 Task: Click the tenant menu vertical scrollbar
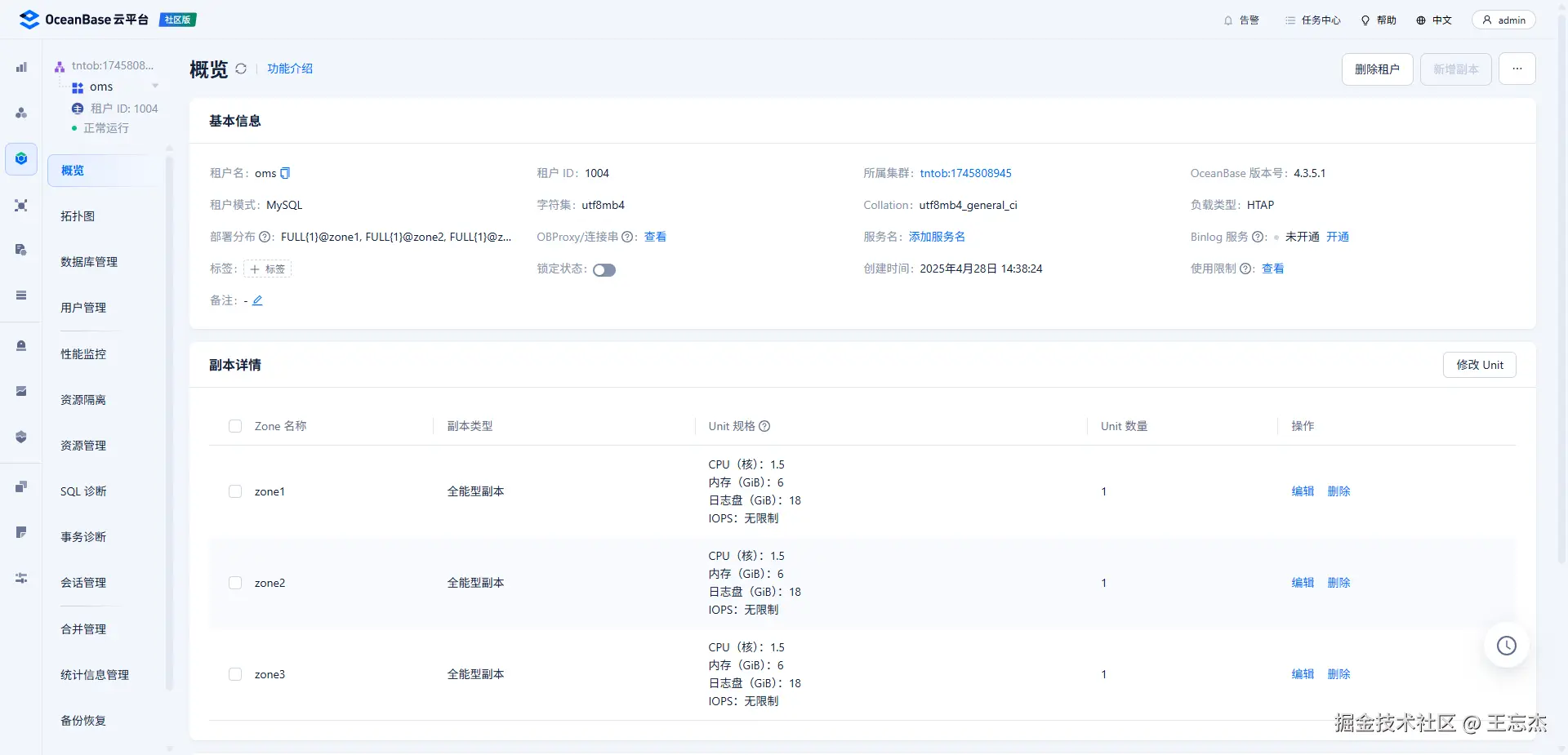click(x=170, y=424)
